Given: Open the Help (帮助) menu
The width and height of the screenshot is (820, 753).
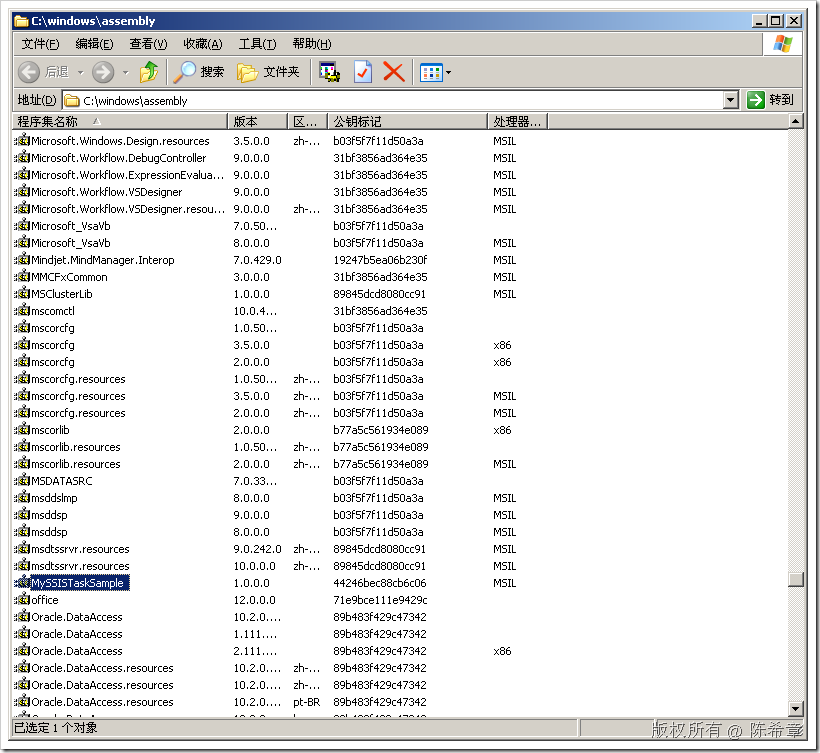Looking at the screenshot, I should pos(312,44).
